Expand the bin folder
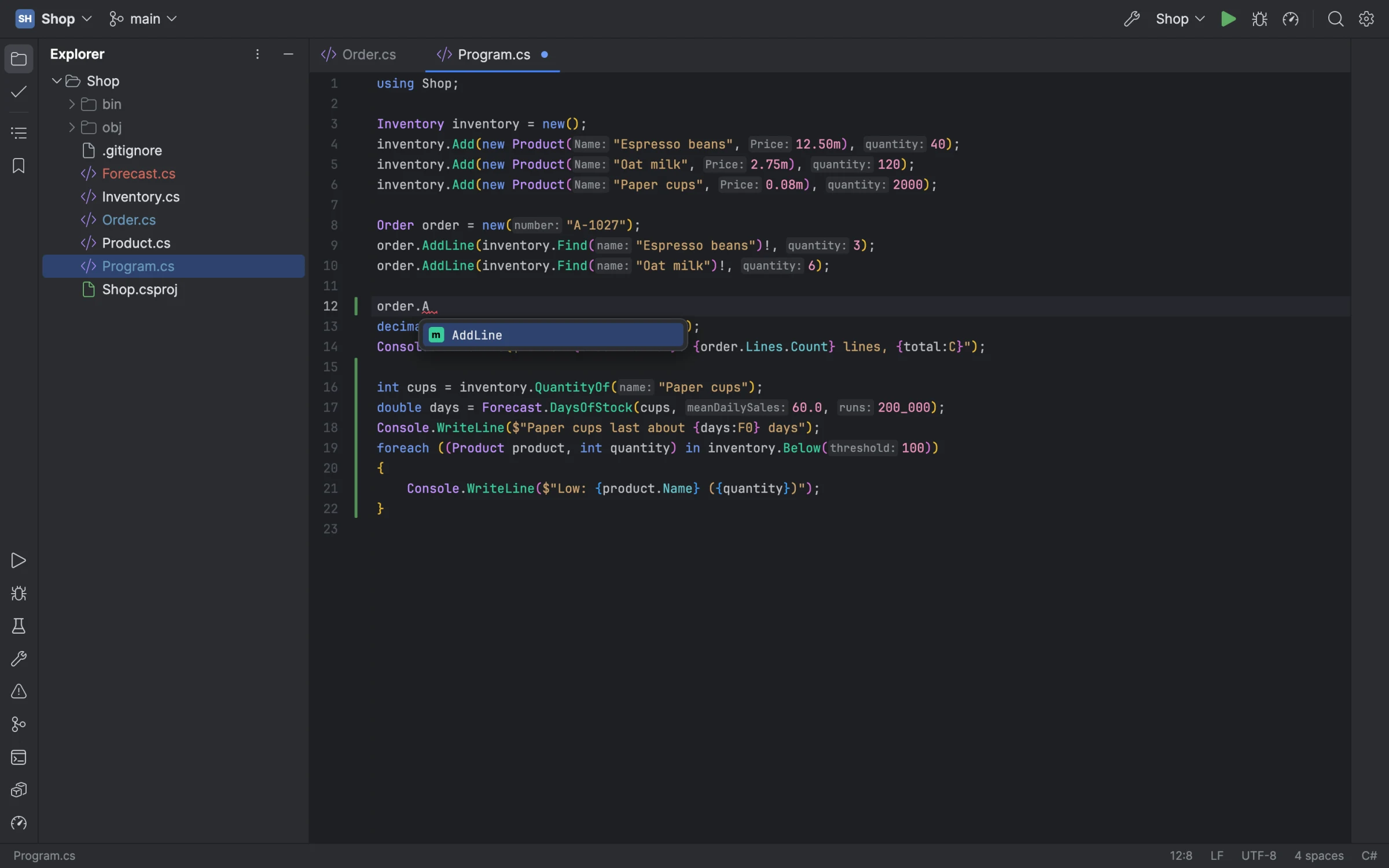The height and width of the screenshot is (868, 1389). tap(72, 104)
